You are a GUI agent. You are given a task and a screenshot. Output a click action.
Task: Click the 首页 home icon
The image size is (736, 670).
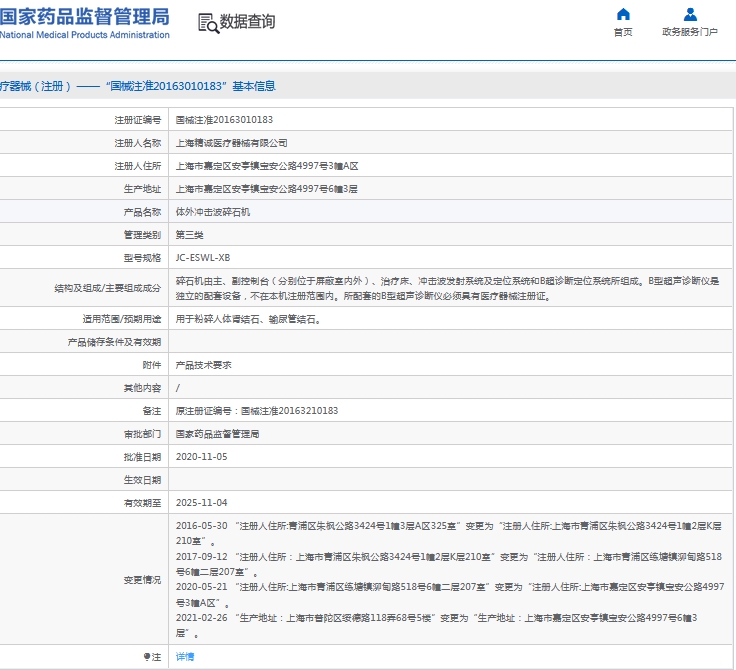(x=623, y=14)
